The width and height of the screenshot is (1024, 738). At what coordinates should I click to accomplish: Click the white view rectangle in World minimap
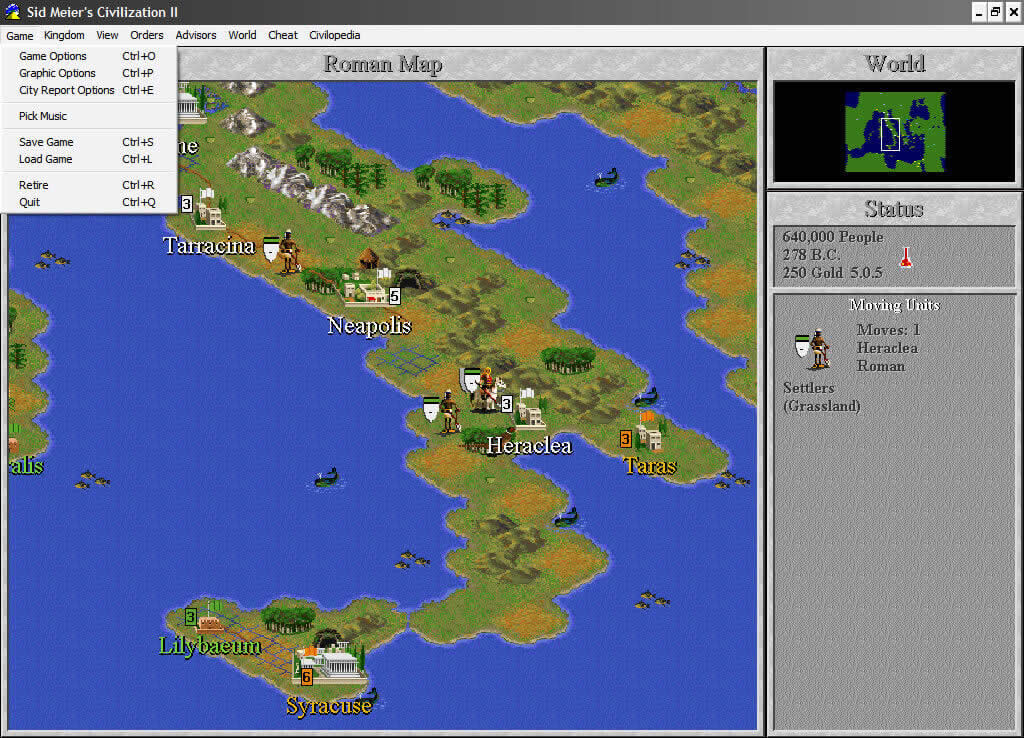[x=890, y=134]
